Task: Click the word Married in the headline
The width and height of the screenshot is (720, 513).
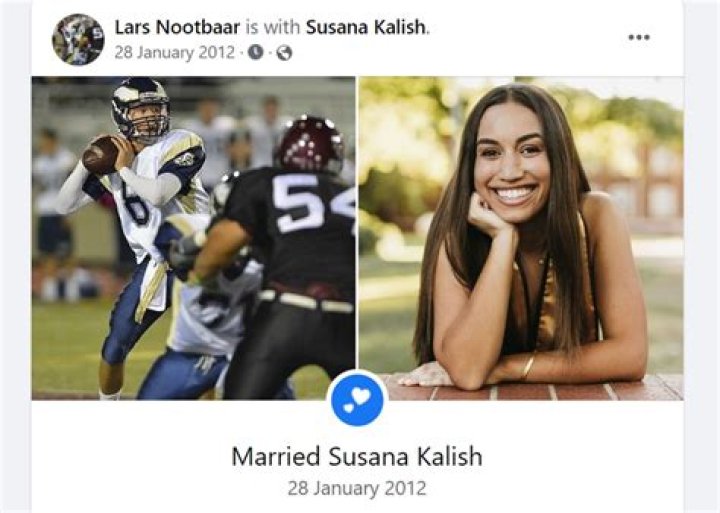Action: click(x=276, y=457)
